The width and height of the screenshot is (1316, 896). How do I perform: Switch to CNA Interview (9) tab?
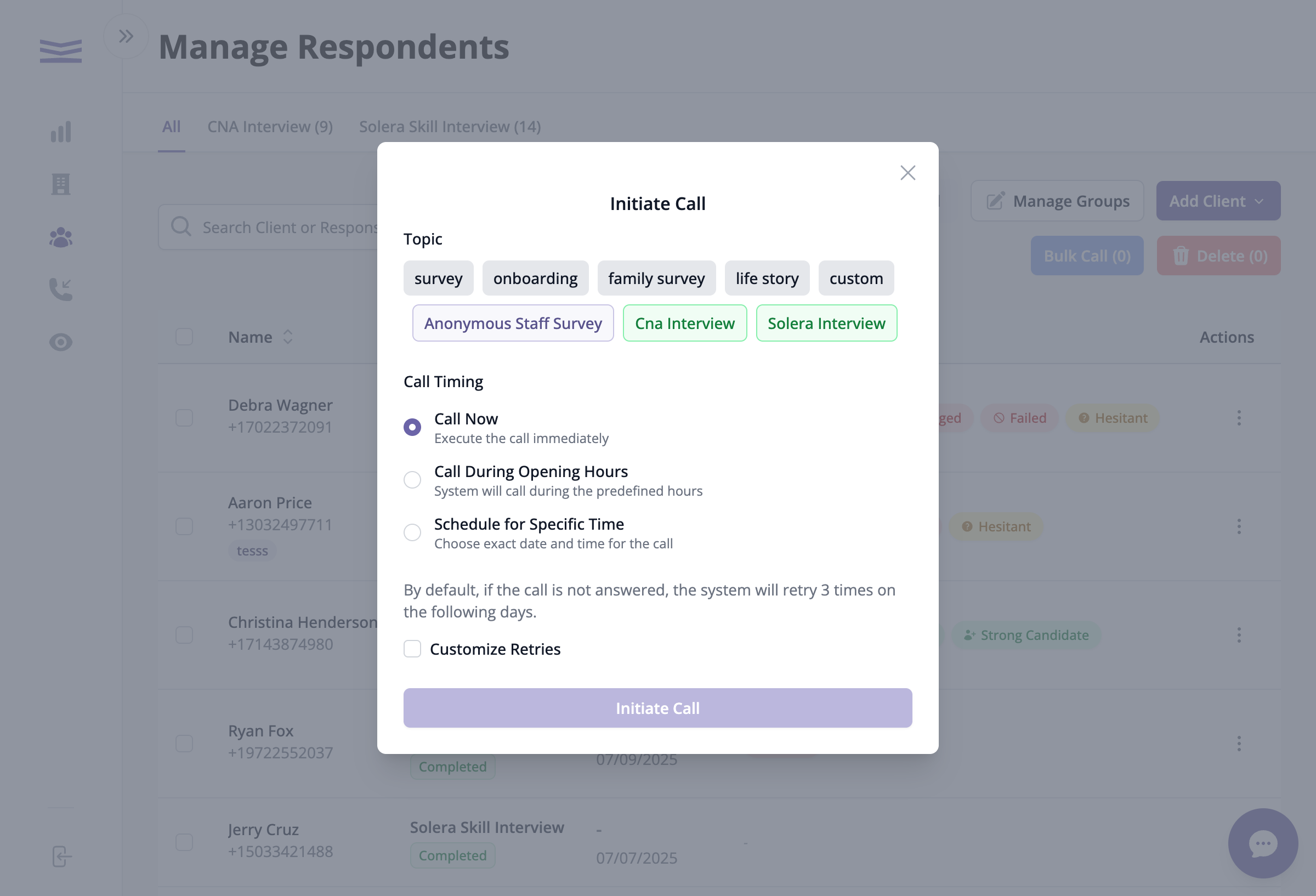pos(270,126)
